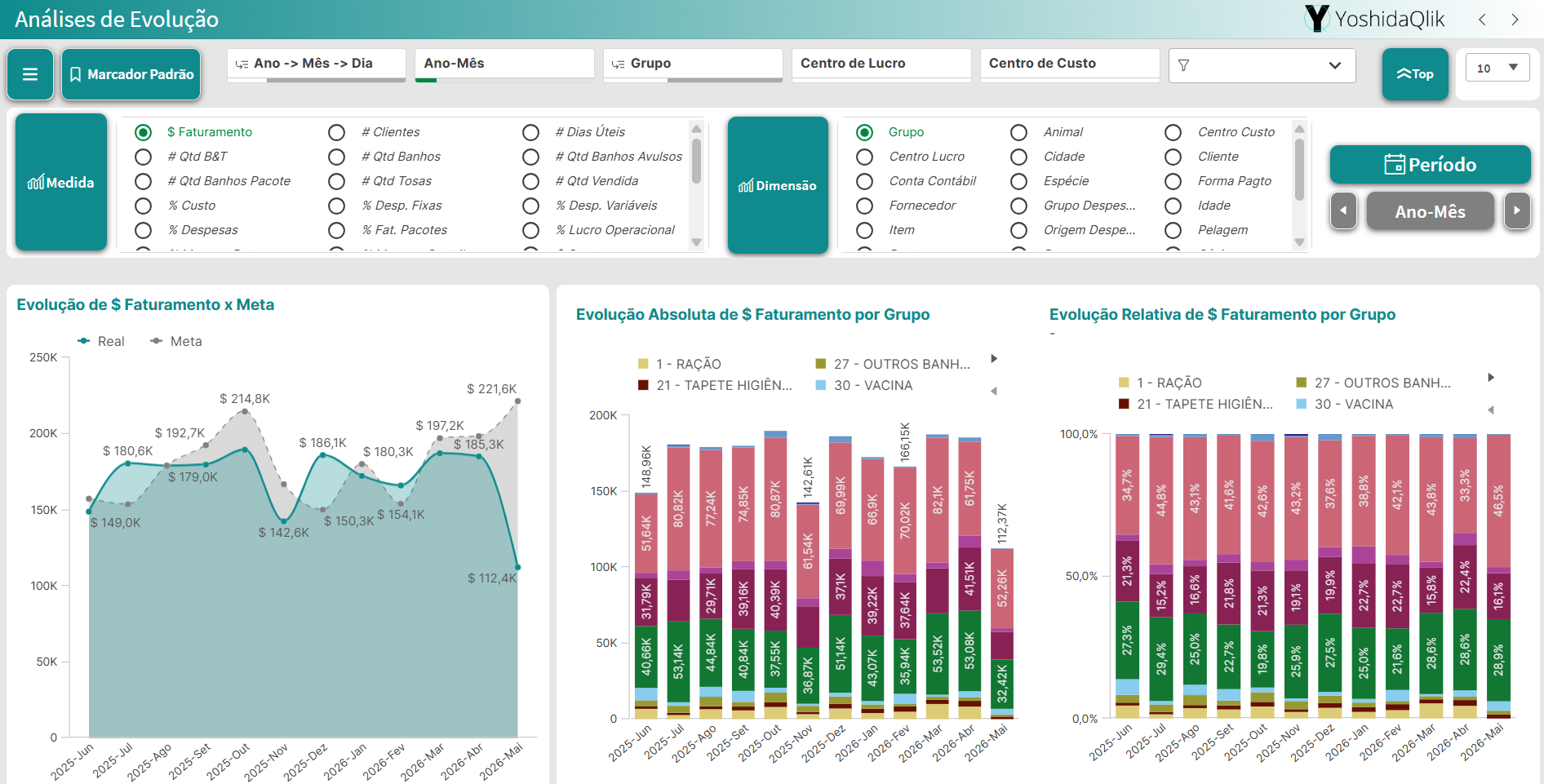Click the left arrow beside Ano-Mês
This screenshot has width=1544, height=784.
[x=1343, y=211]
